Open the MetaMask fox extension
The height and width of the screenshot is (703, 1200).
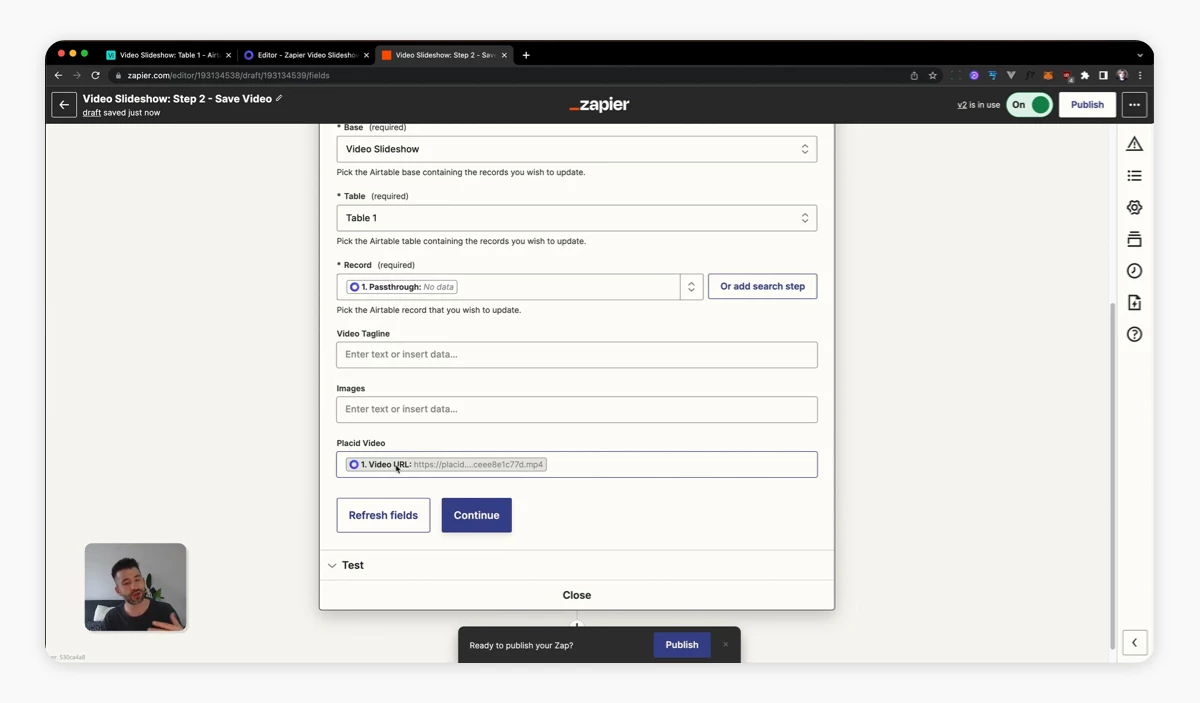pos(1048,75)
